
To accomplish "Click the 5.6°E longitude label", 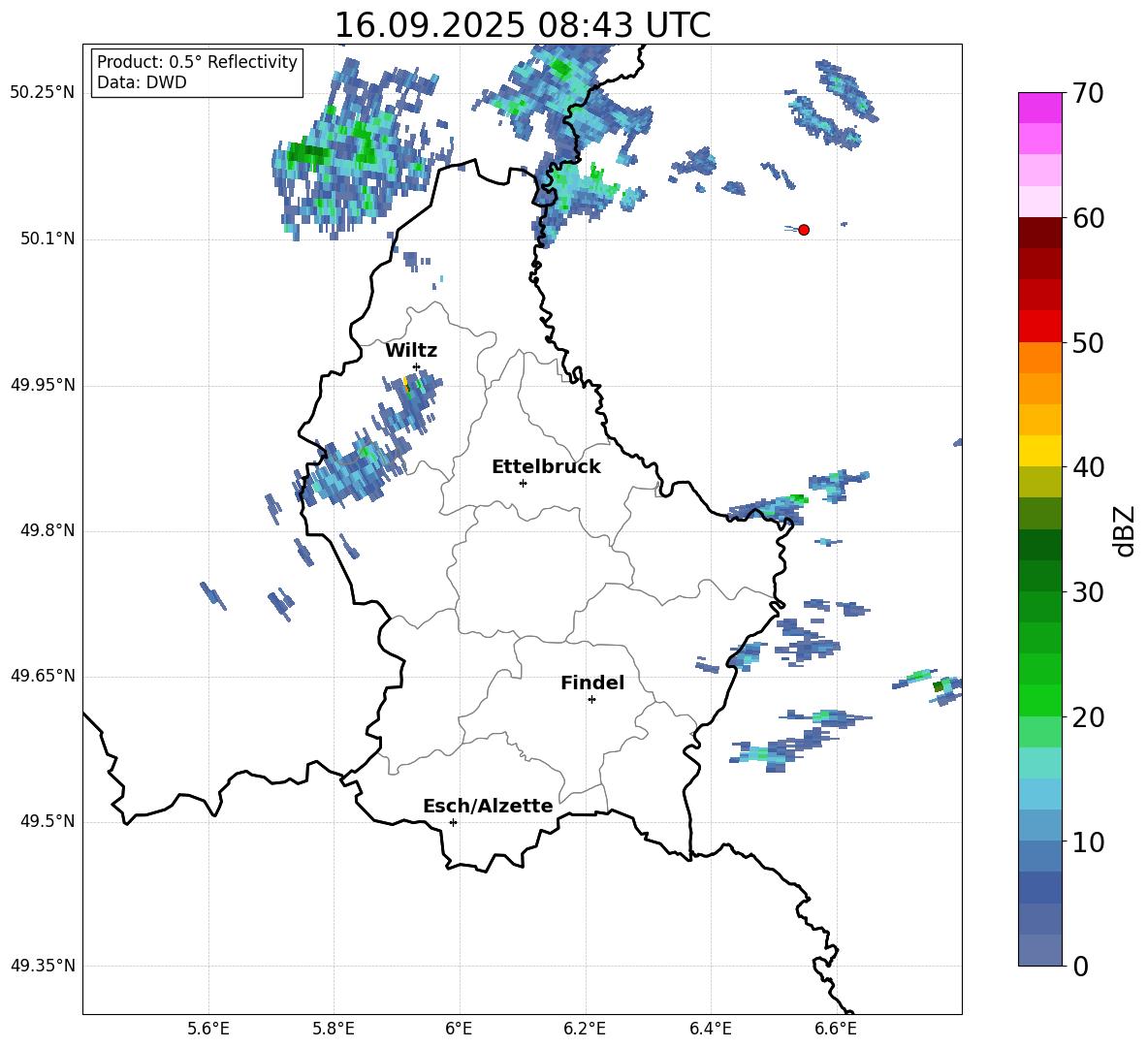I will tap(208, 1029).
